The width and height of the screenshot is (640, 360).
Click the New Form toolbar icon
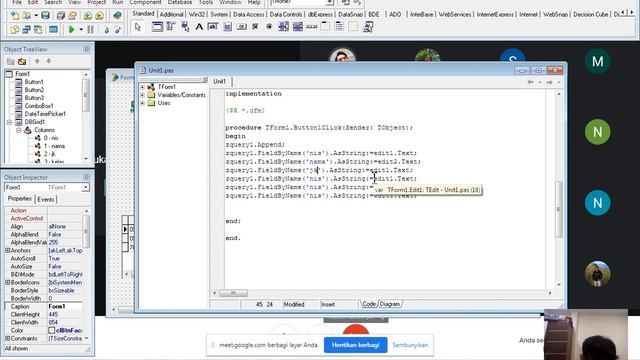[x=53, y=29]
